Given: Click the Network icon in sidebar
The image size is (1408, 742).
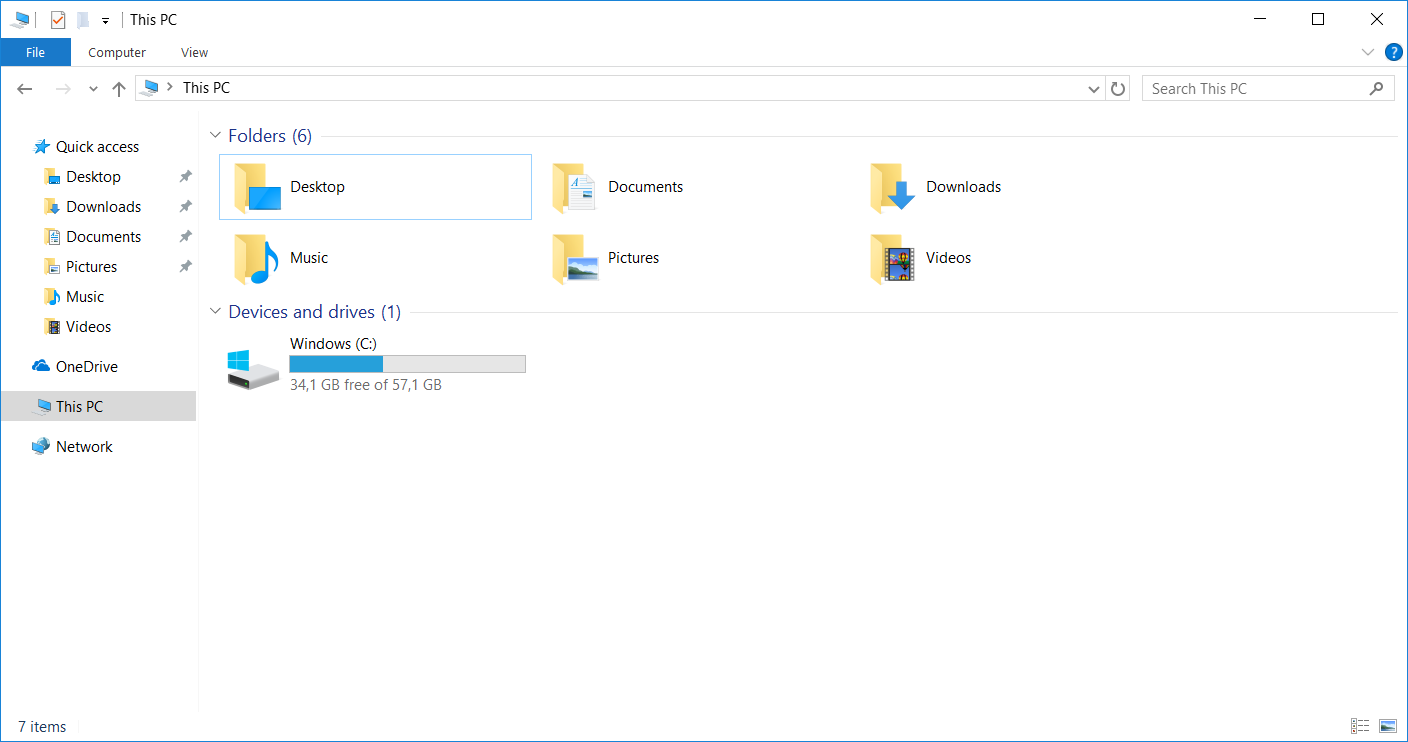Looking at the screenshot, I should coord(41,446).
